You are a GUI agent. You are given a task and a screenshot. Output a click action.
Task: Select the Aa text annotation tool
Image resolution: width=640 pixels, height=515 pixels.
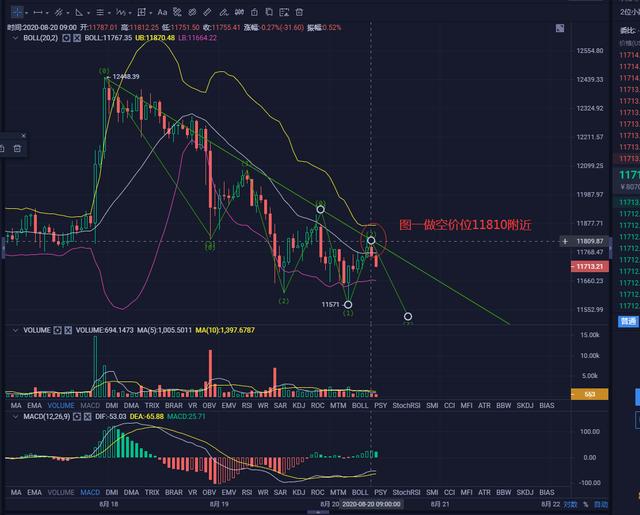[162, 12]
